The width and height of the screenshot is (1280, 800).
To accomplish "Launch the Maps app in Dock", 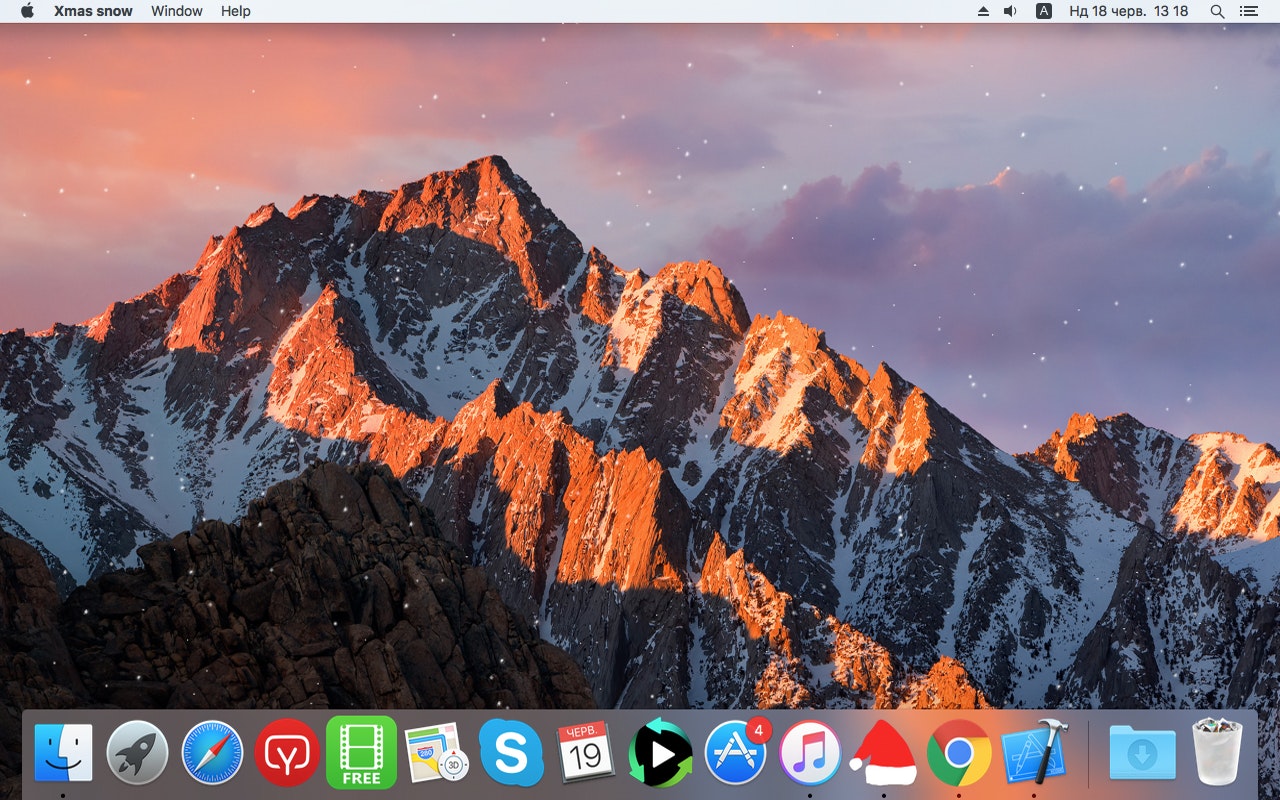I will tap(436, 752).
